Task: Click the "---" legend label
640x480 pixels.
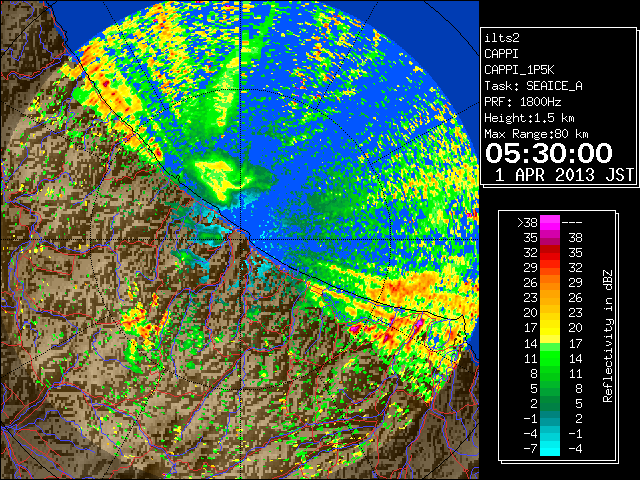Action: pos(572,222)
